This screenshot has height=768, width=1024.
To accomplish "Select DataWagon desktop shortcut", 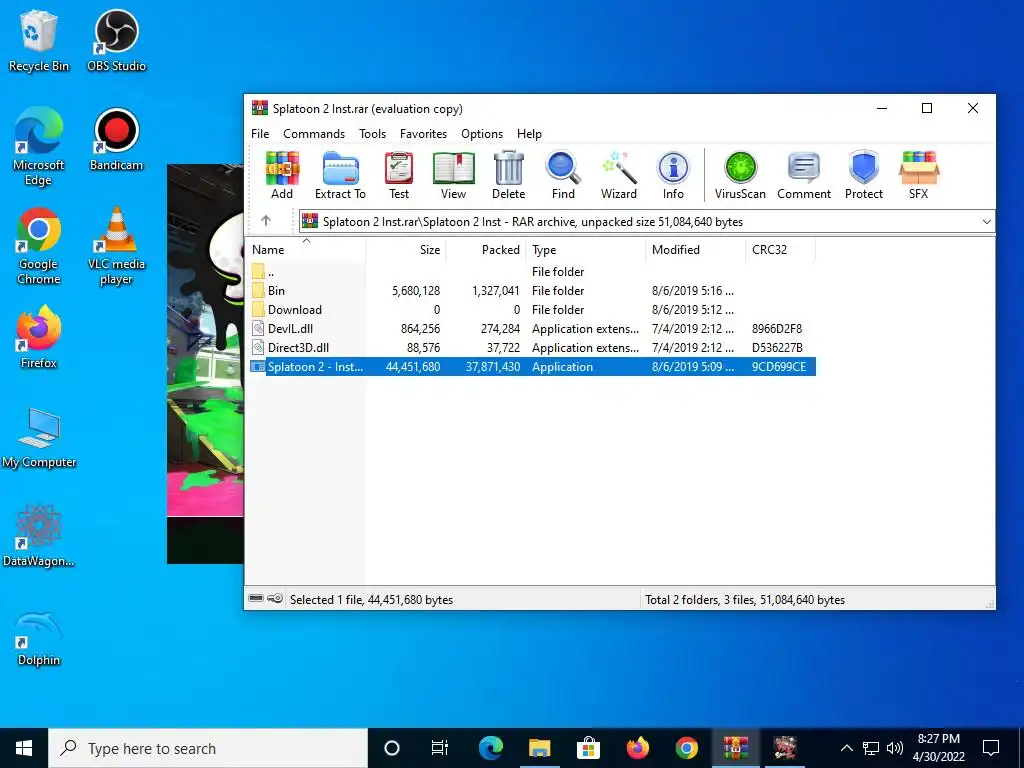I will coord(39,536).
